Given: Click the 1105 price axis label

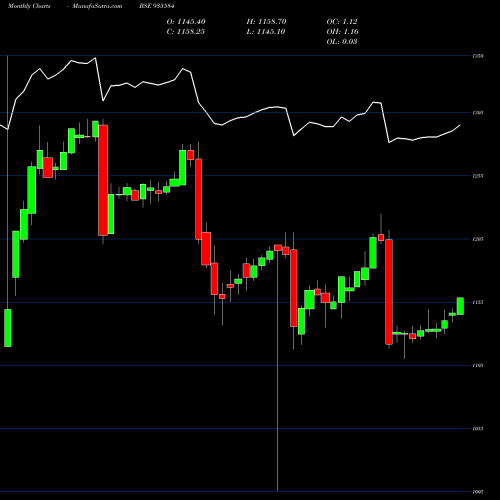Looking at the screenshot, I should tap(478, 366).
